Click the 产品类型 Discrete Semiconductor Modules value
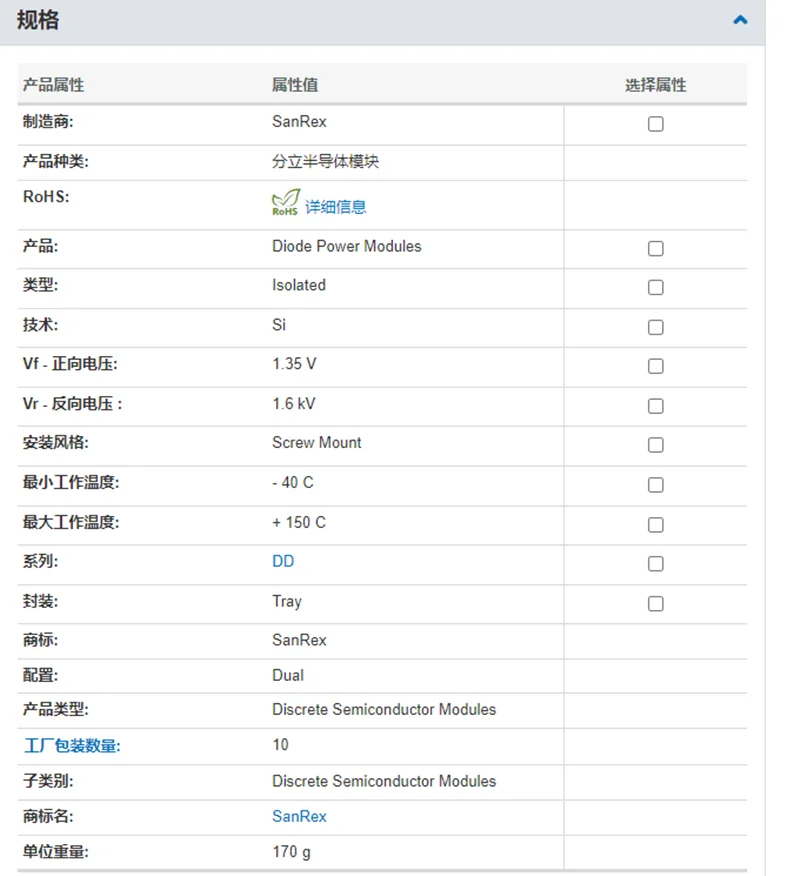This screenshot has width=800, height=876. click(384, 710)
